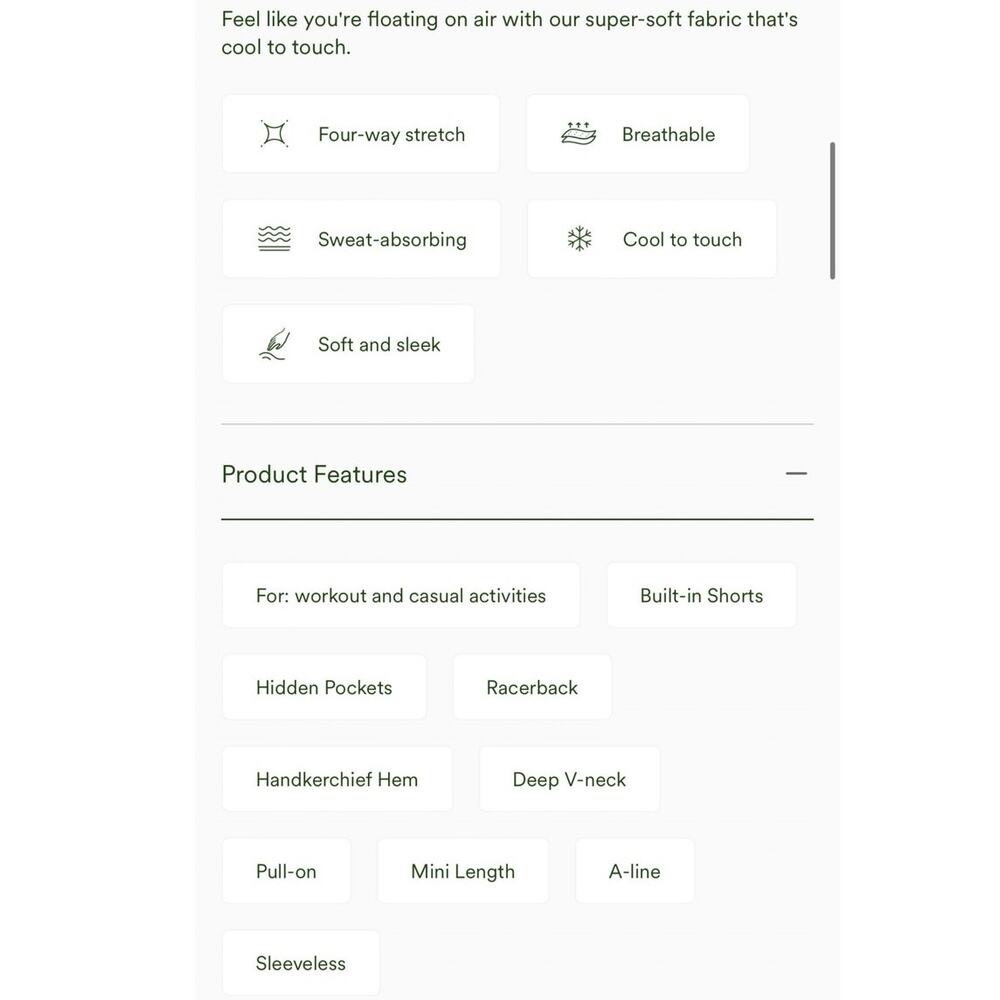Select the Handkerchief Hem tag
1000x1000 pixels.
[x=337, y=779]
